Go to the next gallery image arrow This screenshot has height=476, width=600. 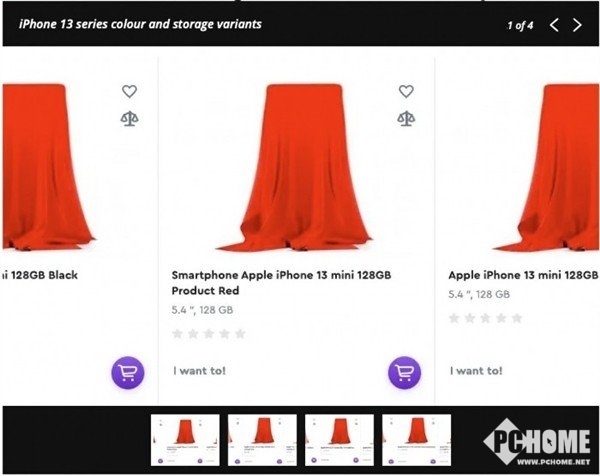point(577,25)
